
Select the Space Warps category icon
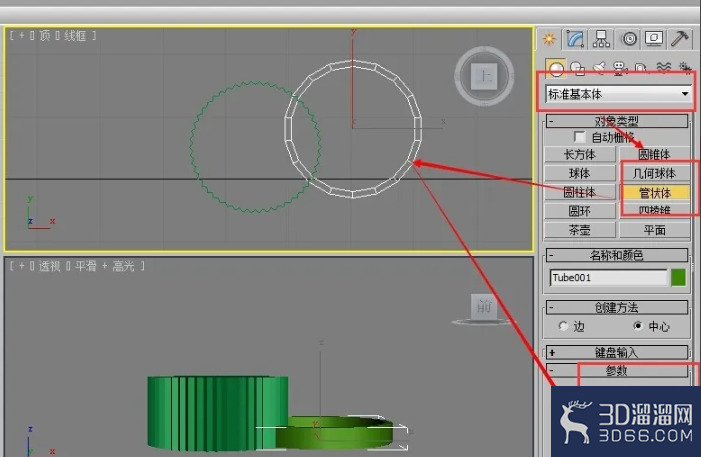(x=663, y=68)
